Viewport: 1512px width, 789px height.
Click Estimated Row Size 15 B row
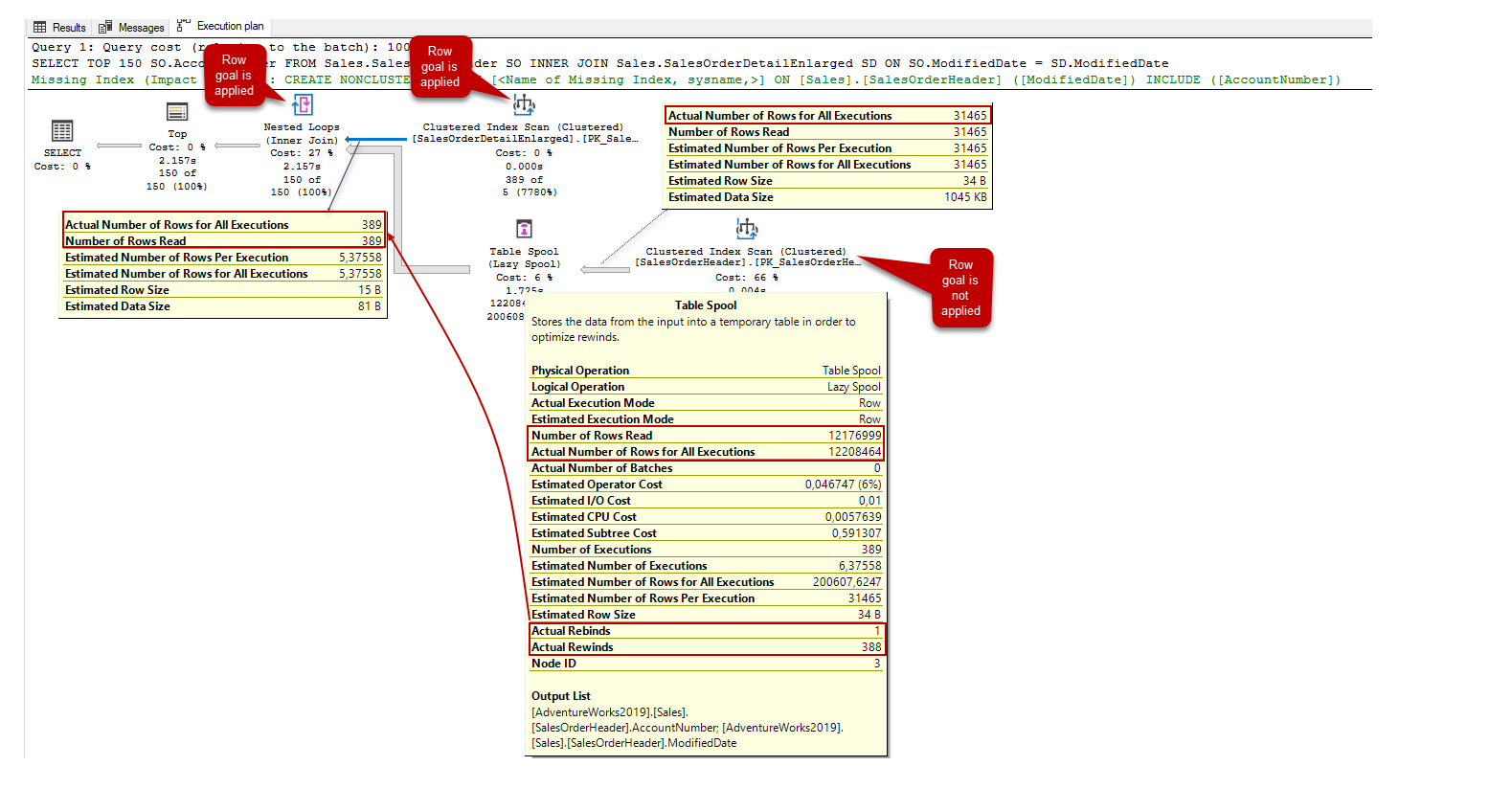click(223, 290)
